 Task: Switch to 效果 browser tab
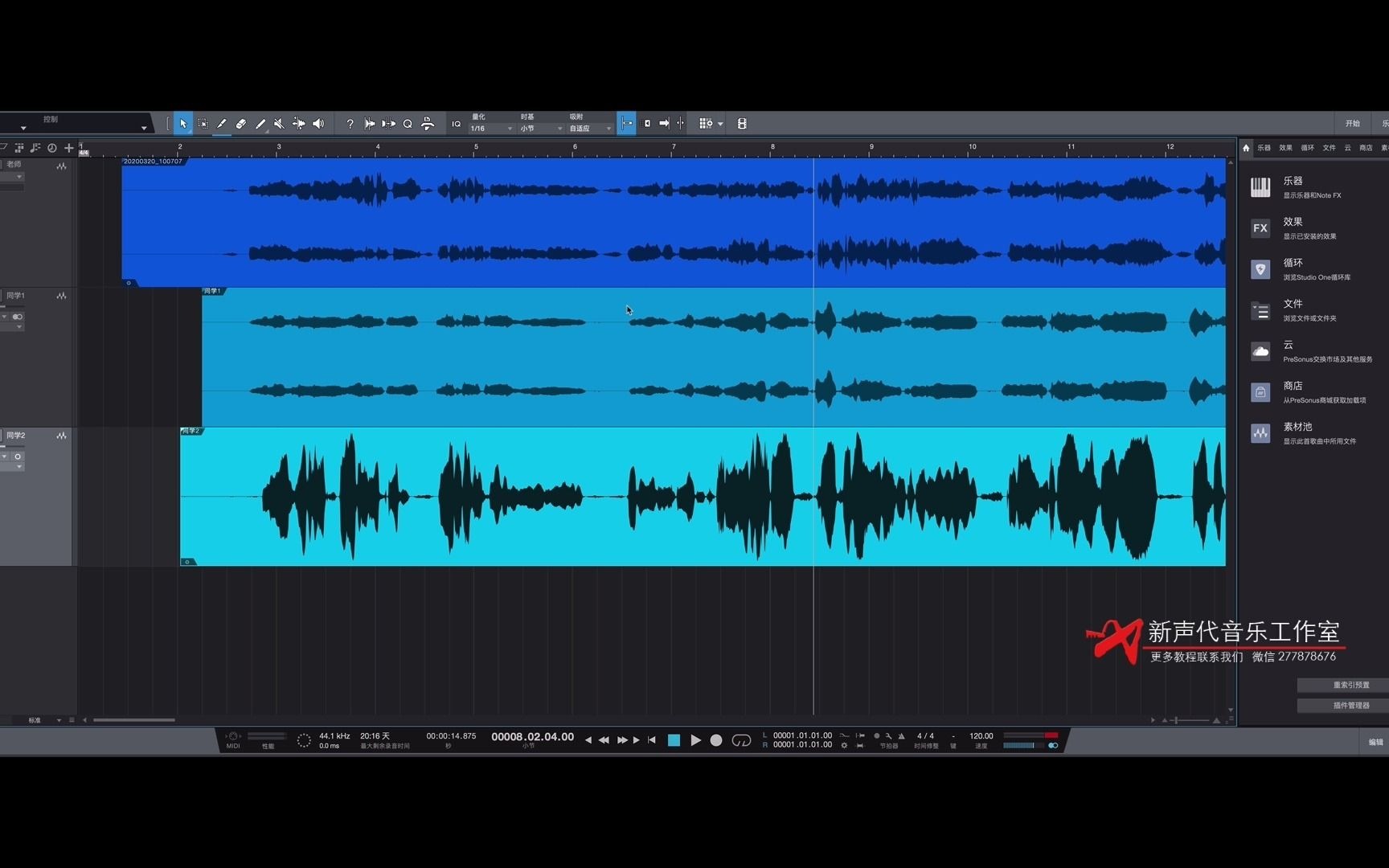[1286, 148]
